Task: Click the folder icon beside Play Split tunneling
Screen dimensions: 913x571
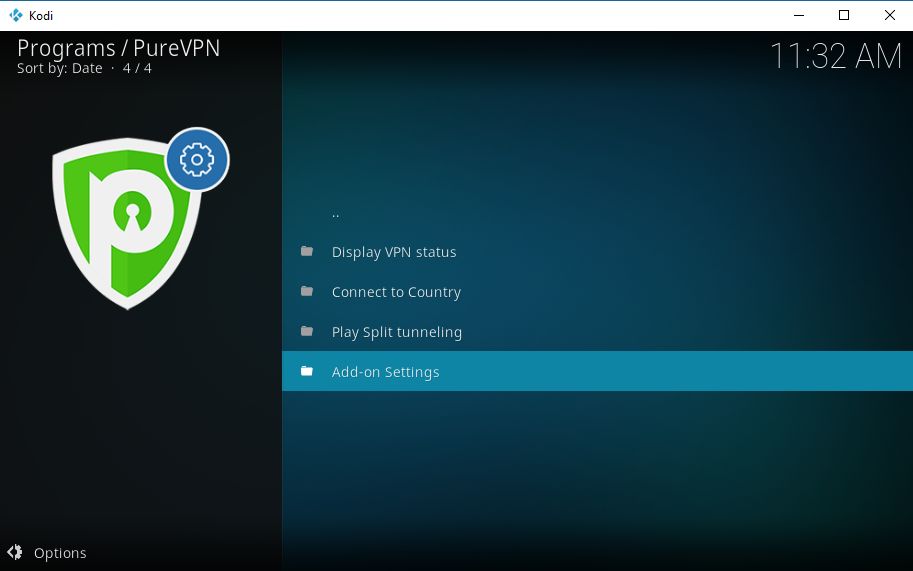Action: pos(307,331)
